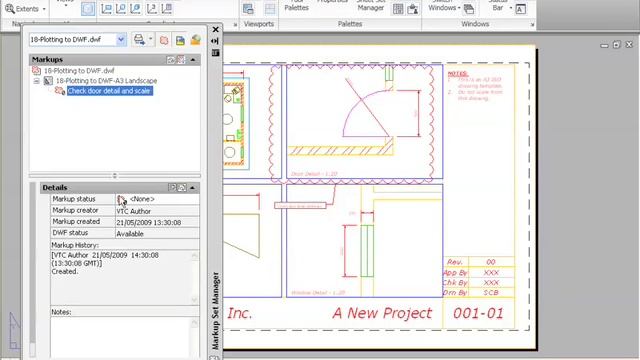Open the Extents zoom dropdown arrow

(44, 9)
